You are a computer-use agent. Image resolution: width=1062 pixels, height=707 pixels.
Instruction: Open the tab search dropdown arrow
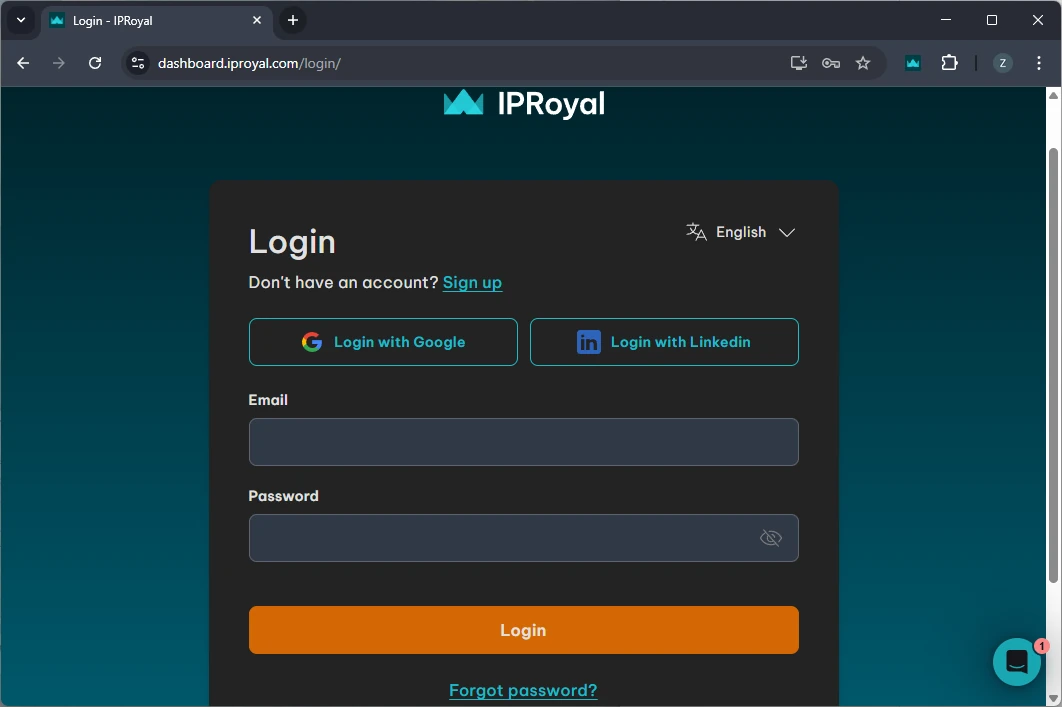(20, 20)
